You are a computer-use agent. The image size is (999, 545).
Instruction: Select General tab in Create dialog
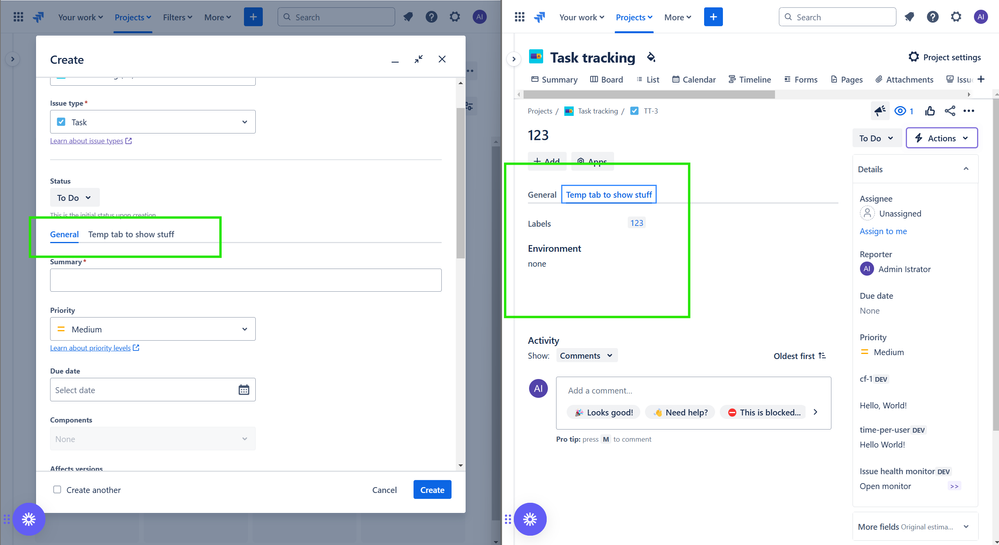tap(64, 234)
